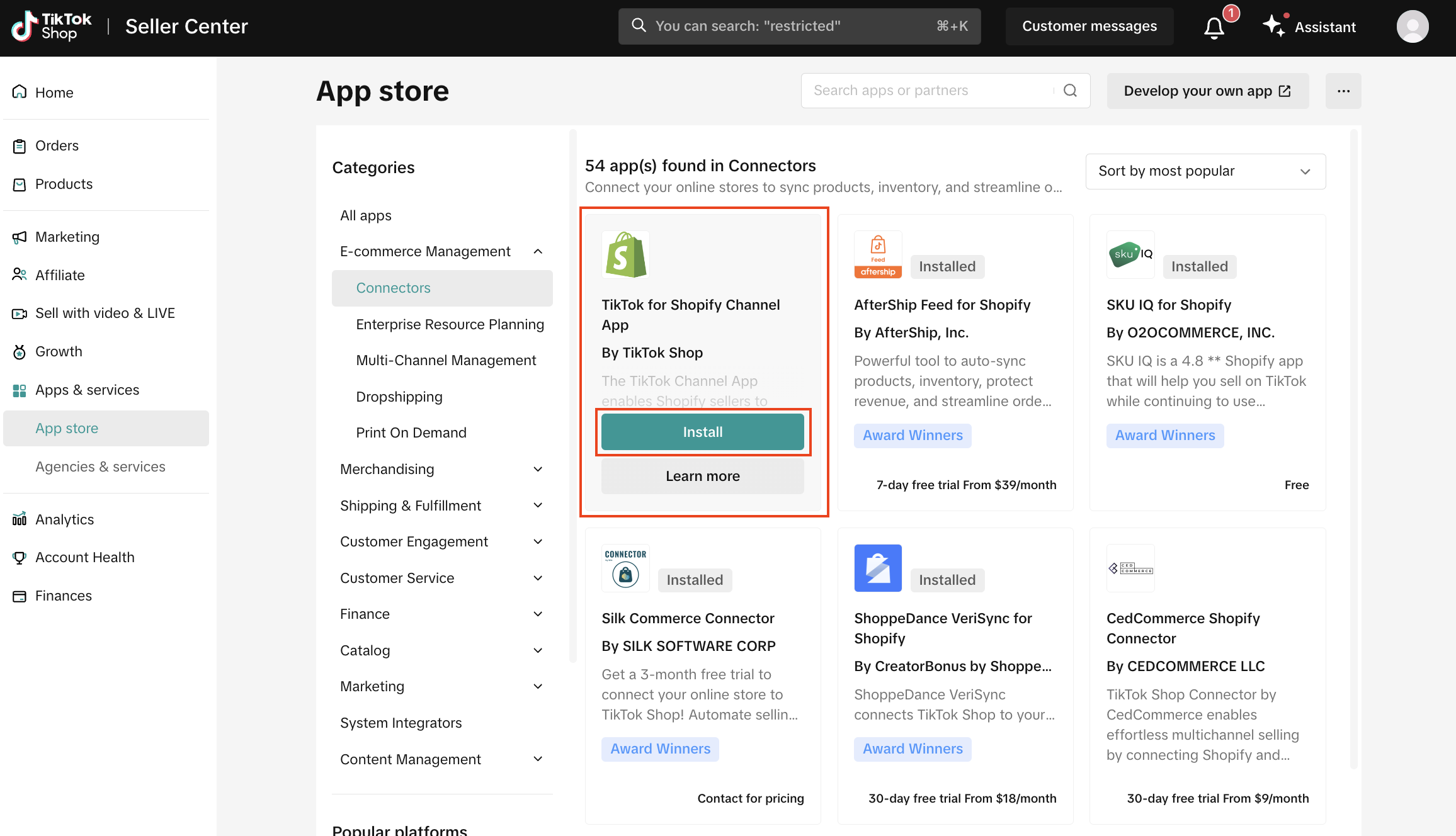The width and height of the screenshot is (1456, 836).
Task: Click Learn more on Shopify app card
Action: point(703,476)
